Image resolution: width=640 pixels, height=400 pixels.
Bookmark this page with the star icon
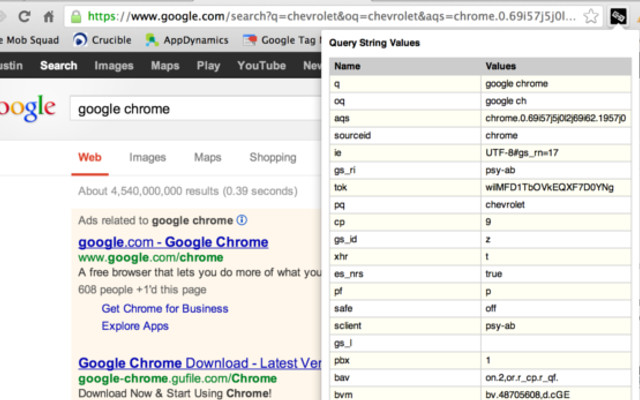coord(591,16)
